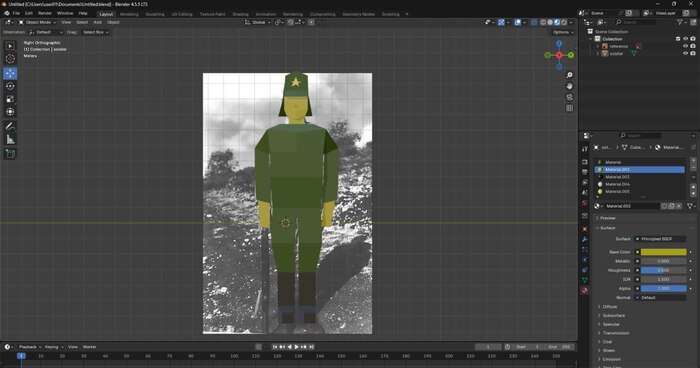Open the Render properties tab

(x=585, y=161)
